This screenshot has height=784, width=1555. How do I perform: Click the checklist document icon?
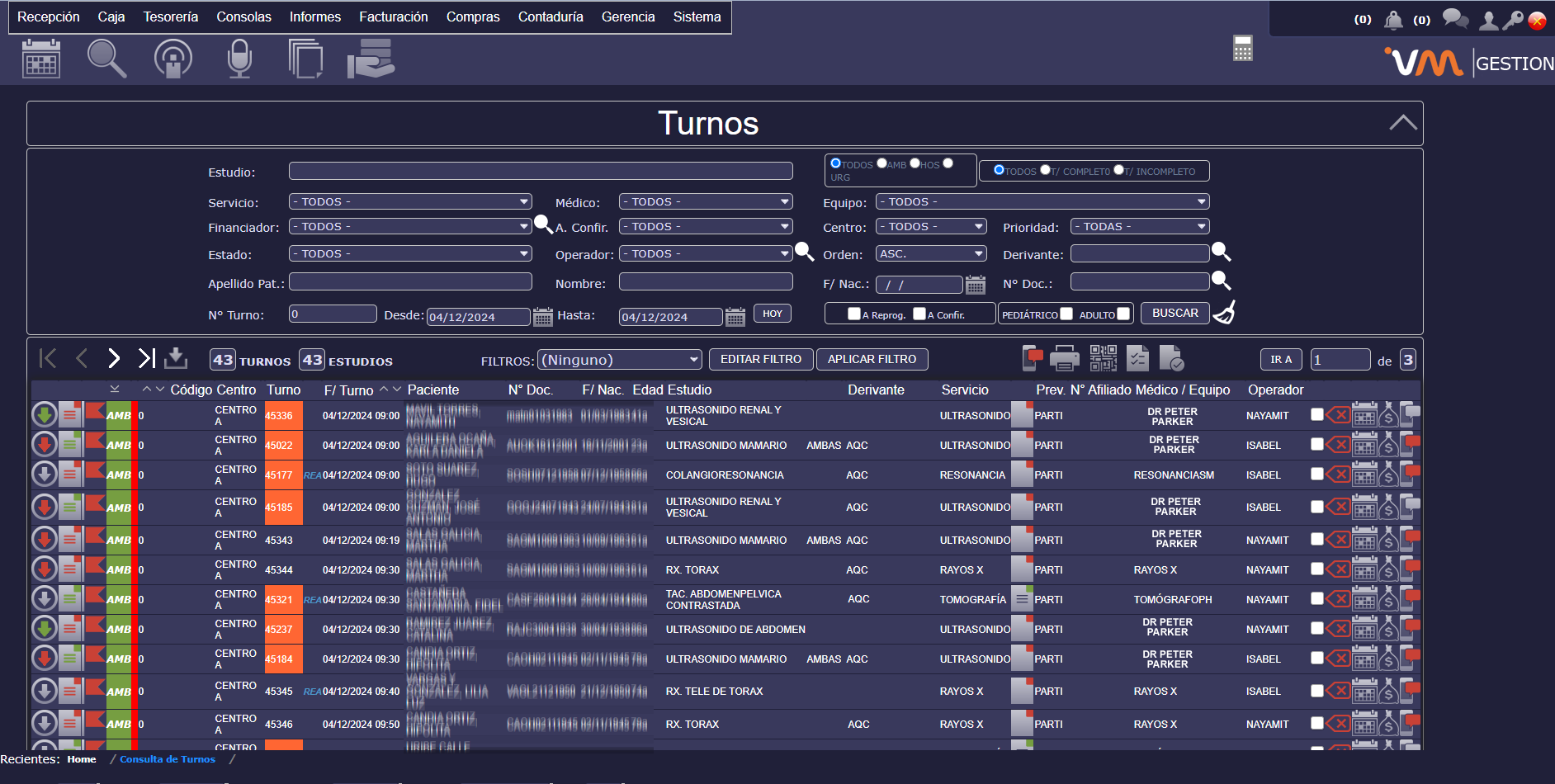(x=1137, y=358)
